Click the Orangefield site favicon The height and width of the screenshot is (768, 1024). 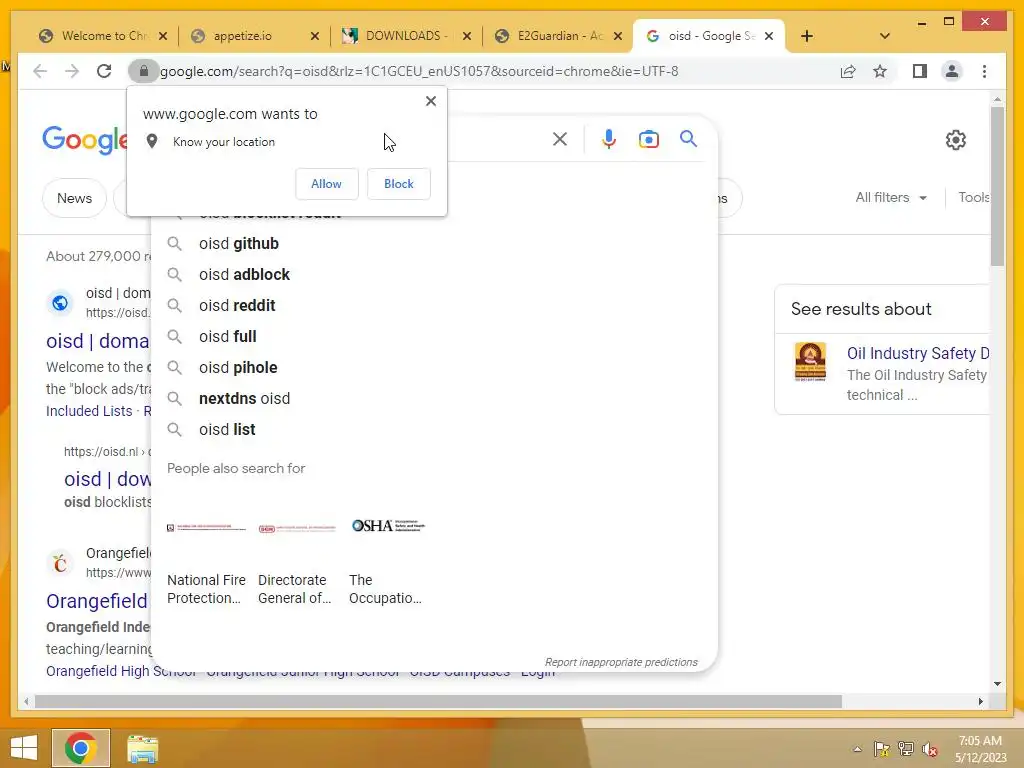pos(60,562)
